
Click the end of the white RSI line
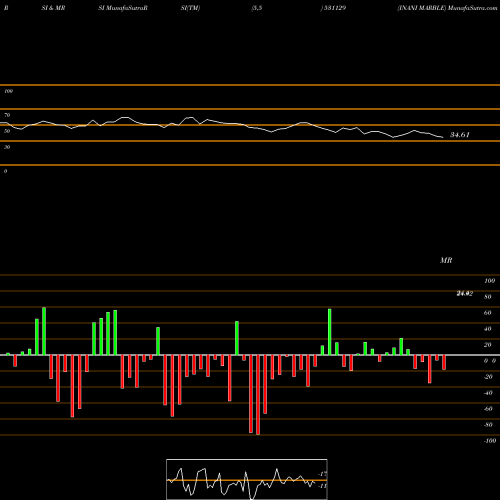pos(443,137)
